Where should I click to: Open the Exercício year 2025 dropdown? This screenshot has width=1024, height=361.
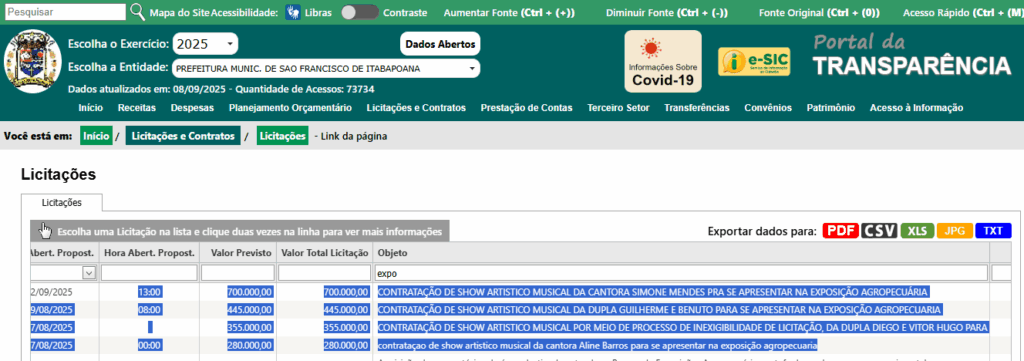205,44
